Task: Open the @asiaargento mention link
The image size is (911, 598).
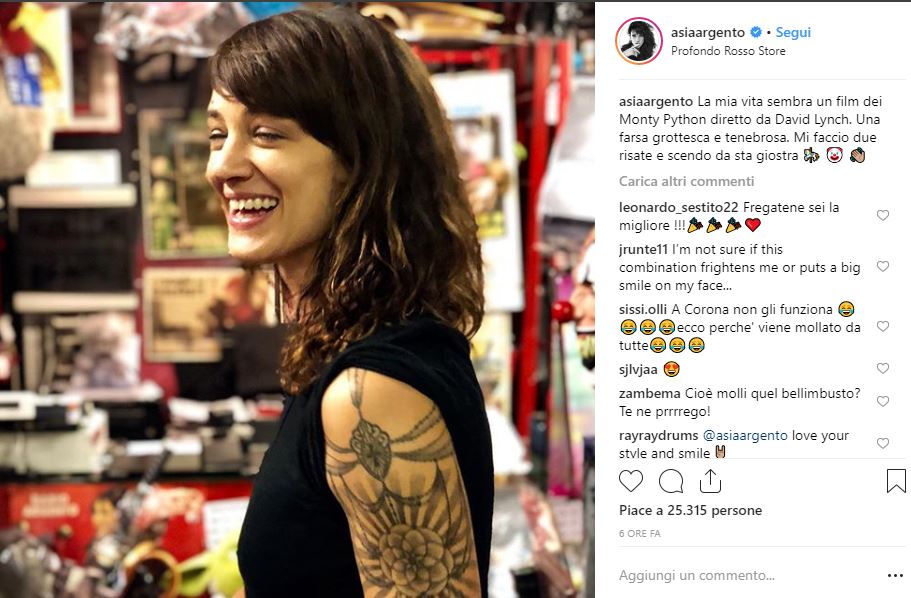Action: click(x=745, y=435)
